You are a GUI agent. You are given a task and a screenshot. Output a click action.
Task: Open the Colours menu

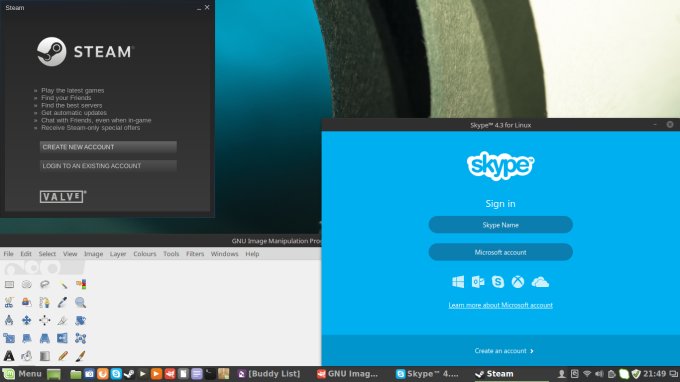[x=144, y=254]
